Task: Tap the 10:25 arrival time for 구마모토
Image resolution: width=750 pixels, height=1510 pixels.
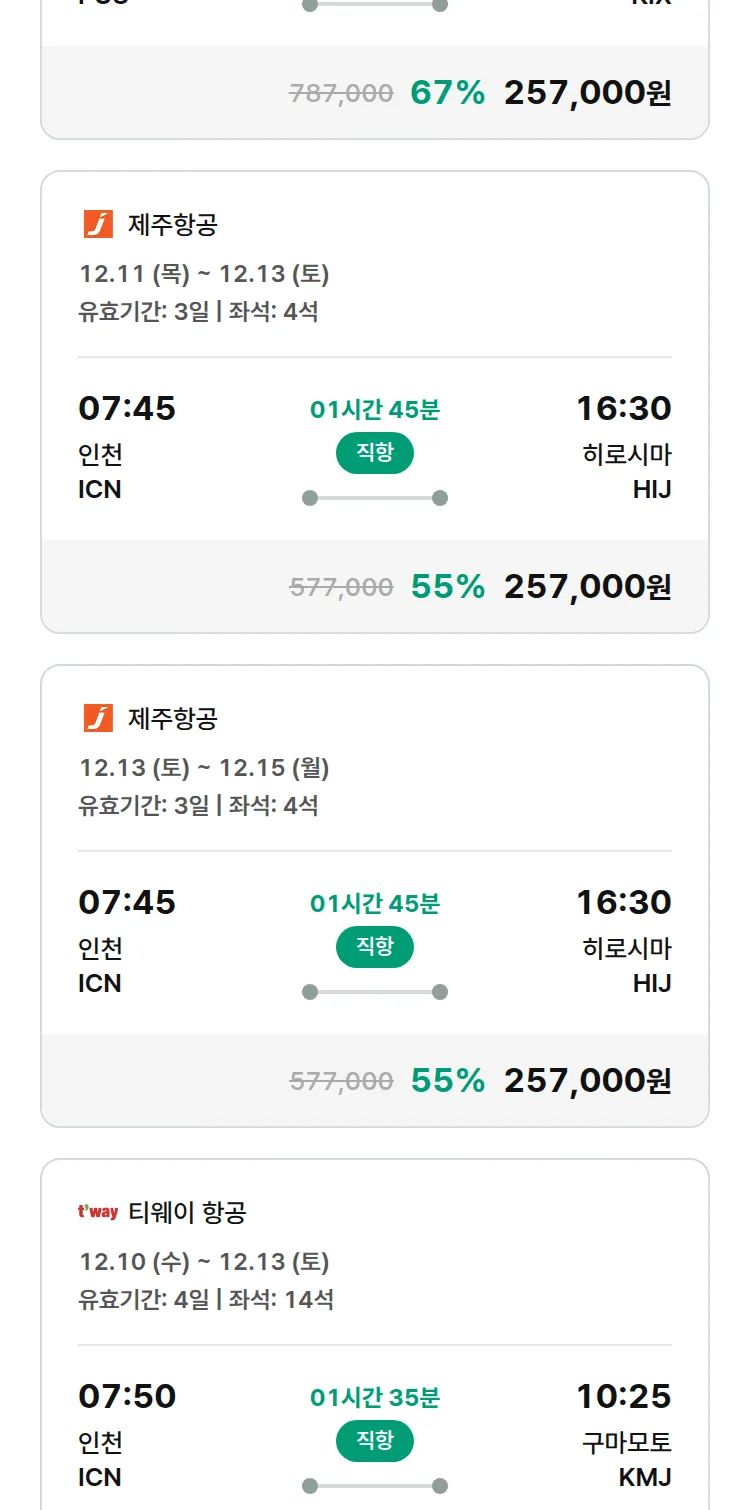Action: pyautogui.click(x=623, y=1396)
